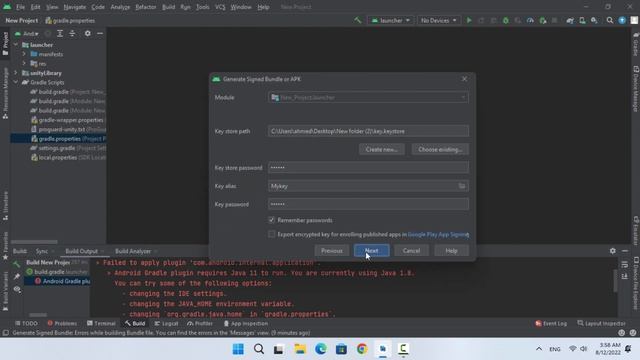Viewport: 640px width, 360px height.
Task: Switch to the Sync tab
Action: pyautogui.click(x=42, y=251)
